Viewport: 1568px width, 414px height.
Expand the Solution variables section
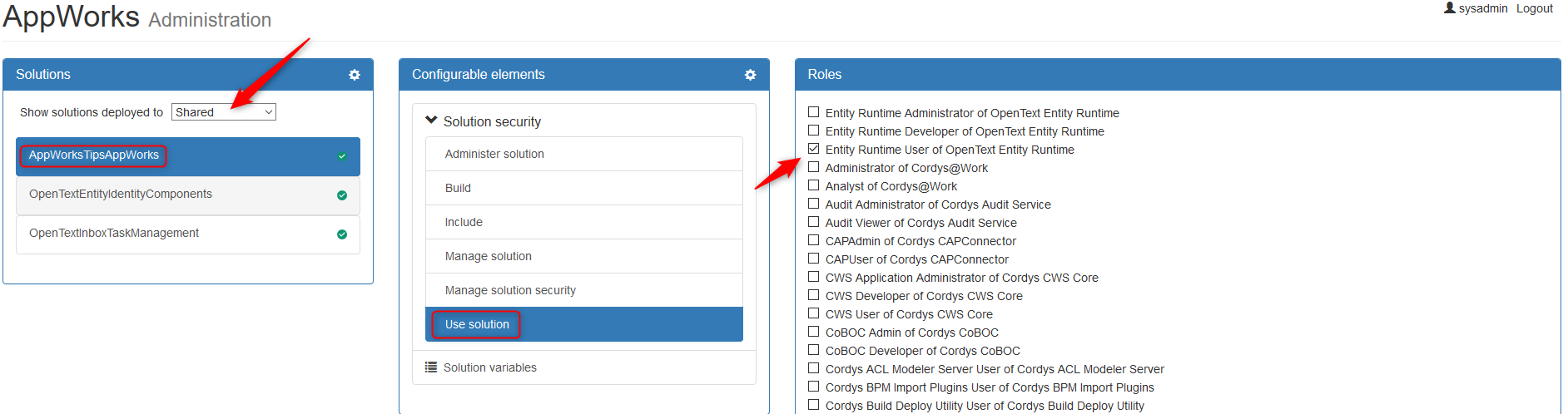[x=489, y=367]
